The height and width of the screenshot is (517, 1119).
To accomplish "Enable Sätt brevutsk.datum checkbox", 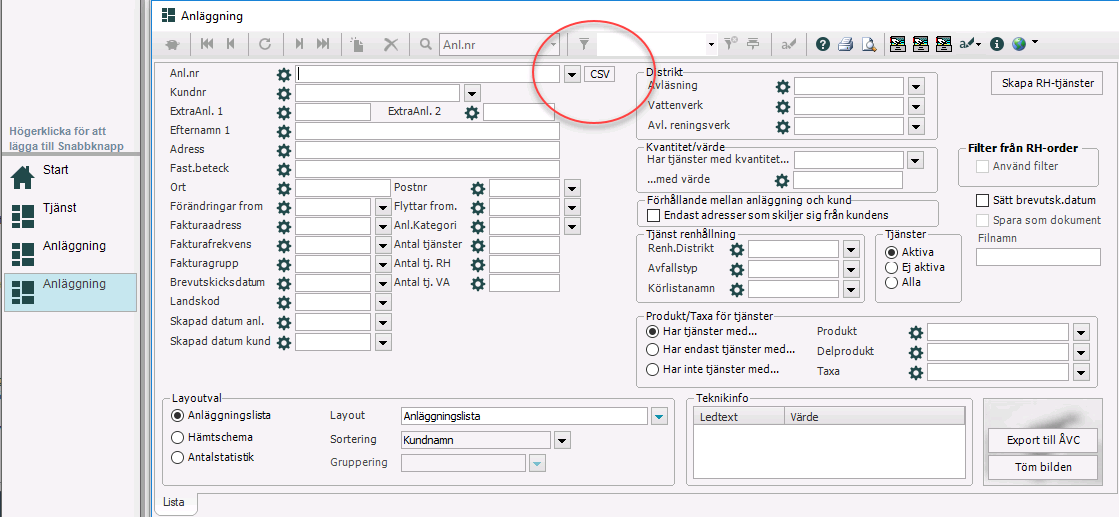I will tap(983, 200).
